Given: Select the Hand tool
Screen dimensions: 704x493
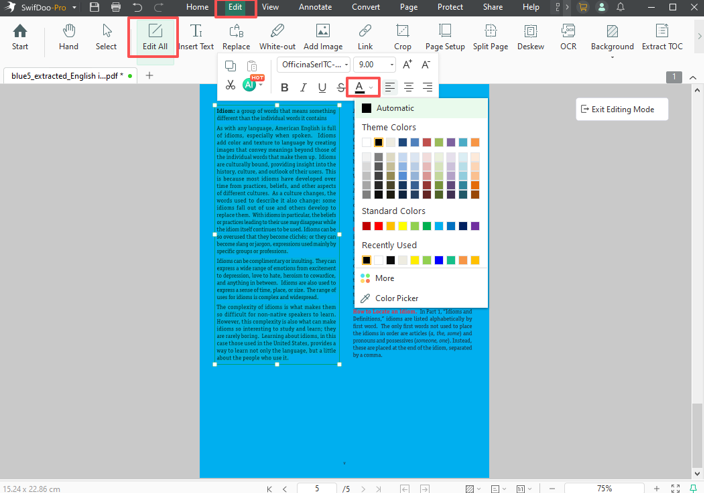Looking at the screenshot, I should pyautogui.click(x=68, y=37).
